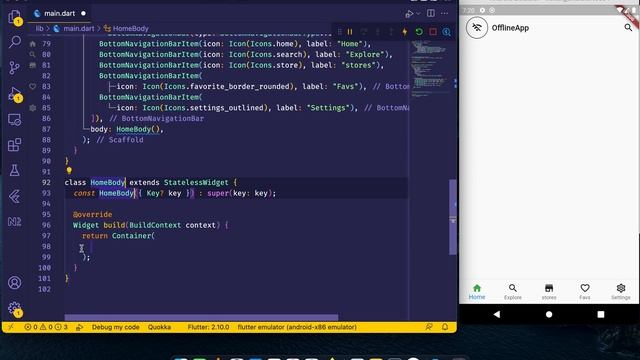Open the Explorer view in activity bar
Viewport: 640px width, 360px height.
[15, 18]
